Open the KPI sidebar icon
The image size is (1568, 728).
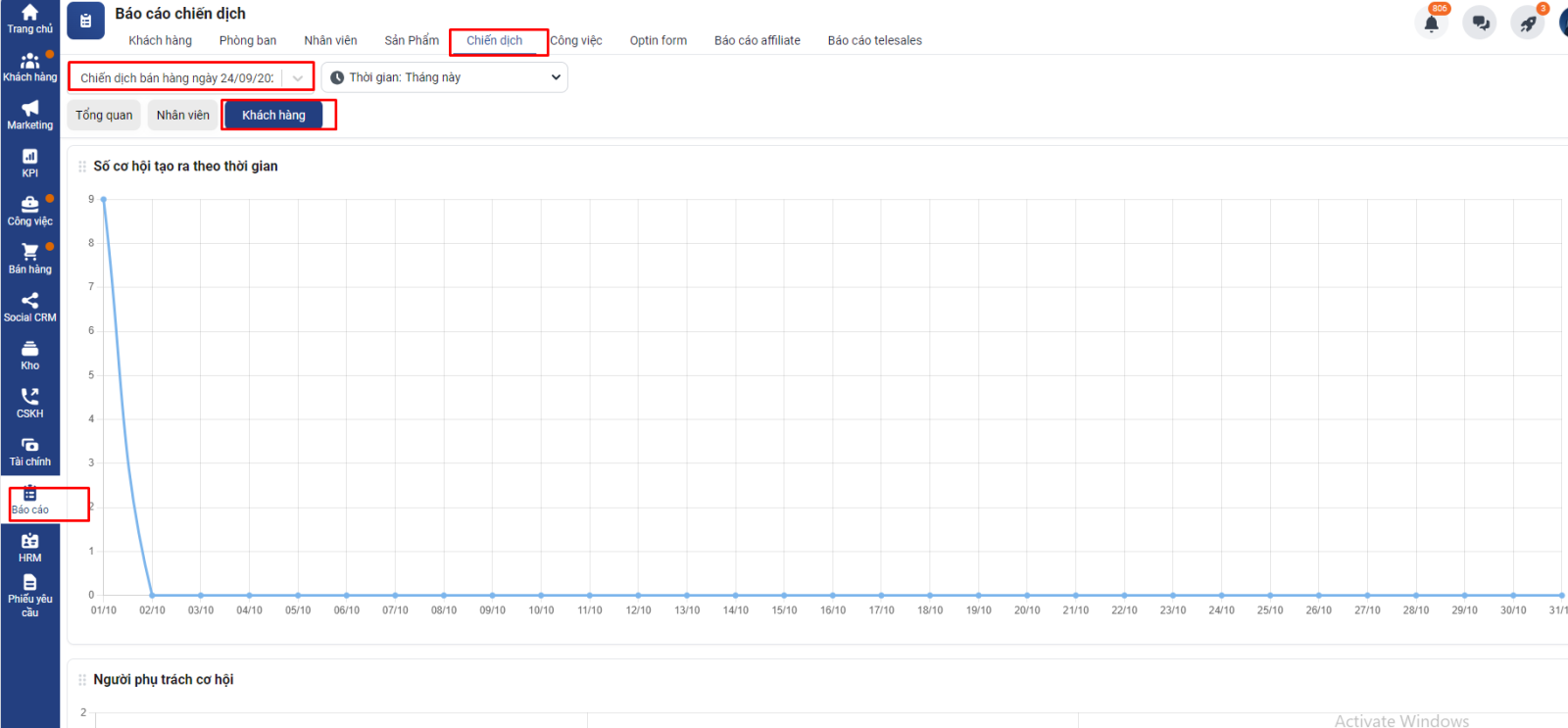pyautogui.click(x=29, y=163)
